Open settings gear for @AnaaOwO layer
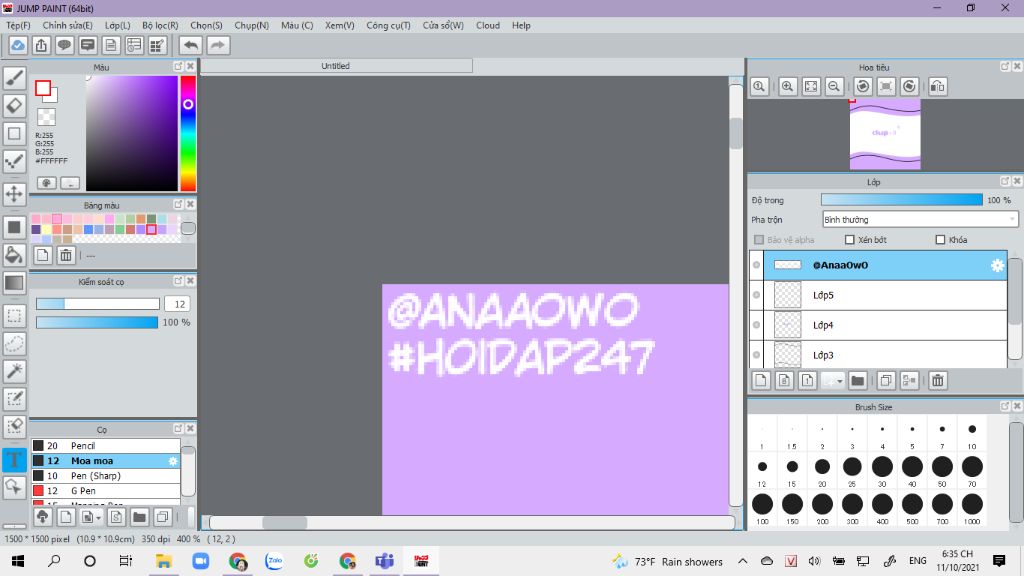Image resolution: width=1024 pixels, height=576 pixels. click(997, 265)
